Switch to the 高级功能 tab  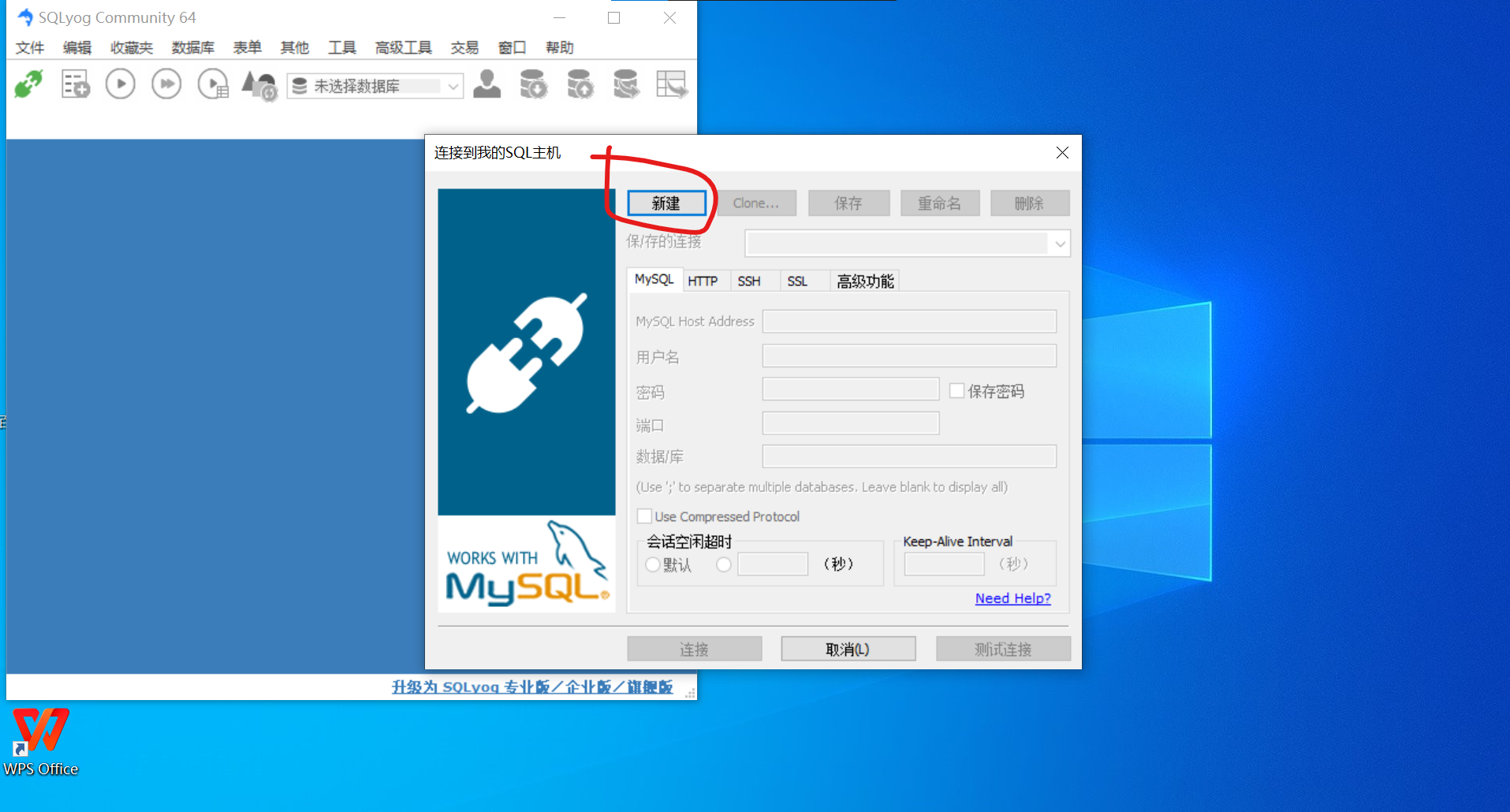pyautogui.click(x=865, y=281)
